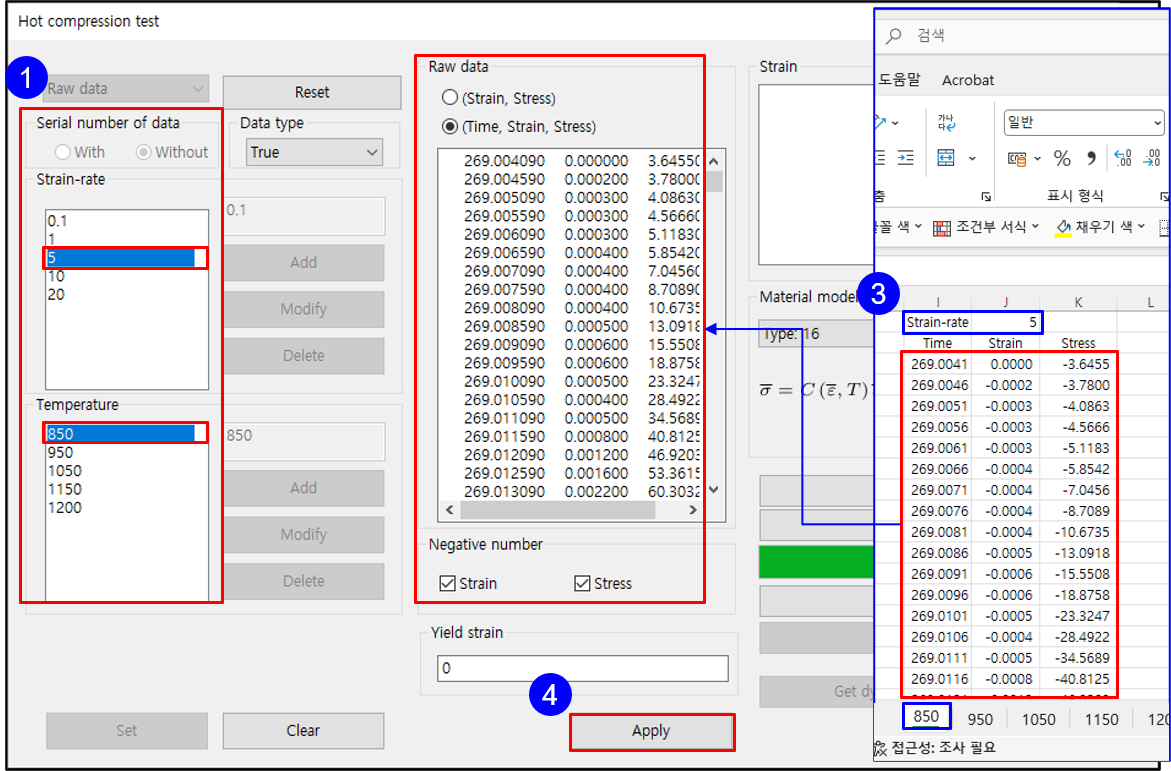The image size is (1171, 771).
Task: Click the Temperature Delete button
Action: pyautogui.click(x=303, y=581)
